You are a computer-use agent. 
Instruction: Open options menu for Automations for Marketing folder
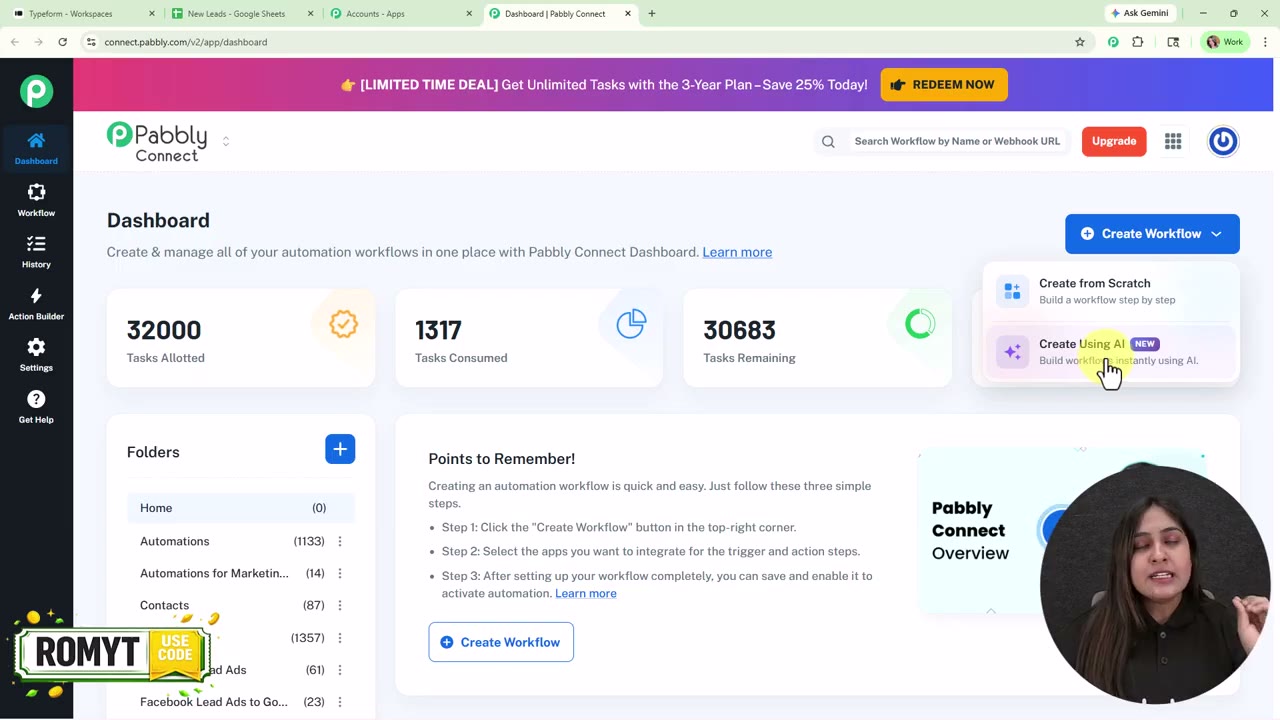point(340,573)
